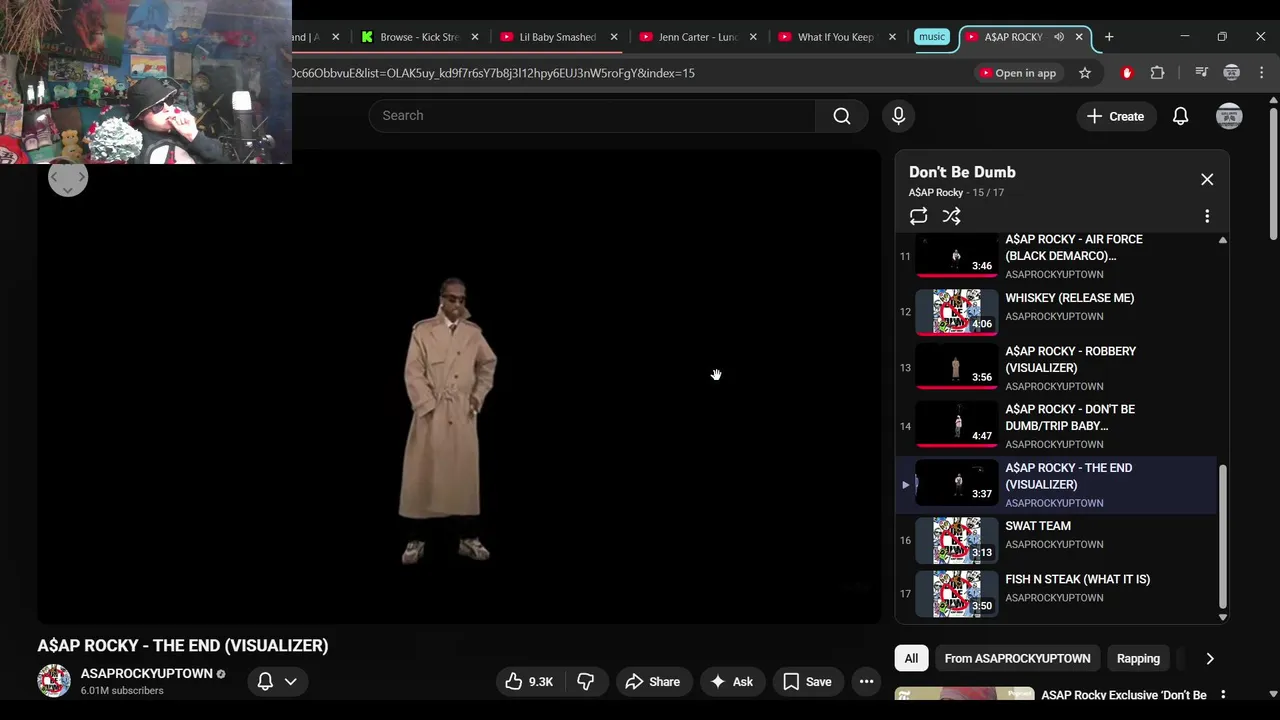Open more actions ellipsis below video
This screenshot has width=1280, height=720.
click(866, 682)
